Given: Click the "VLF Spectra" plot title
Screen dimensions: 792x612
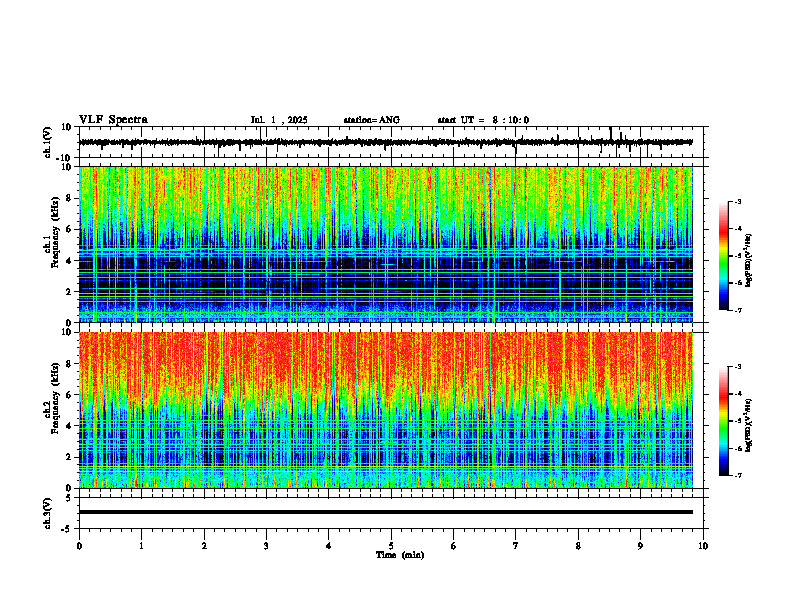Looking at the screenshot, I should [113, 119].
